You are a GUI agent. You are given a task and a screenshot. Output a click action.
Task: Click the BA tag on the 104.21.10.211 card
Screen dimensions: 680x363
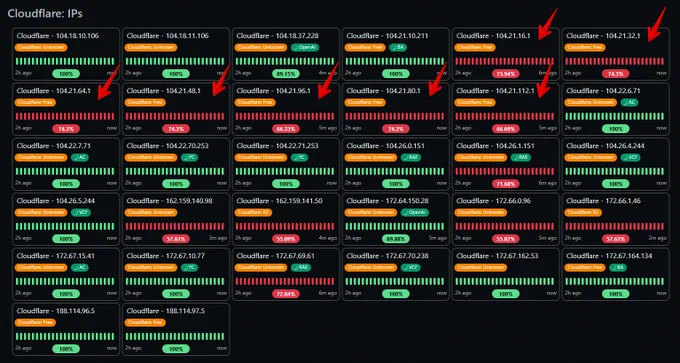click(x=398, y=47)
